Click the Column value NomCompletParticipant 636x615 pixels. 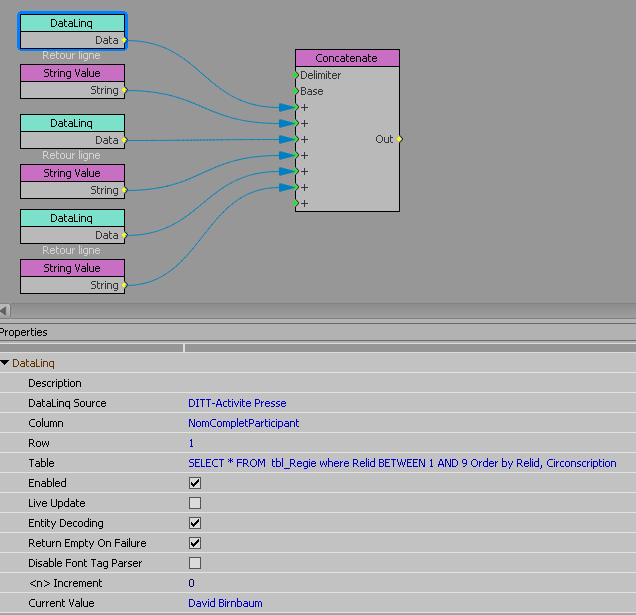(243, 423)
